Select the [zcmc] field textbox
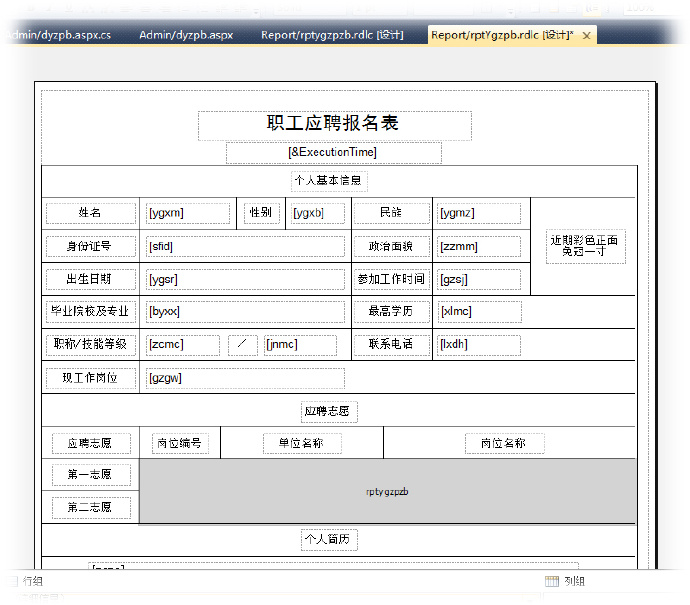 coord(183,345)
